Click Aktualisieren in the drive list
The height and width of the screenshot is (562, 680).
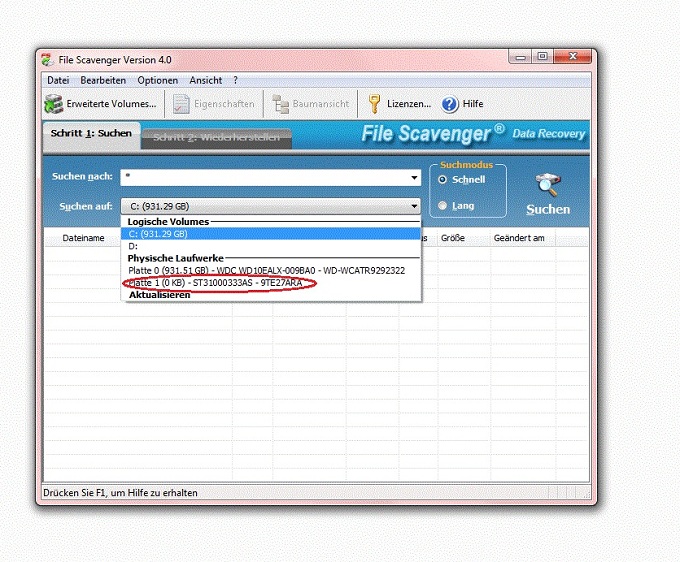tap(160, 295)
